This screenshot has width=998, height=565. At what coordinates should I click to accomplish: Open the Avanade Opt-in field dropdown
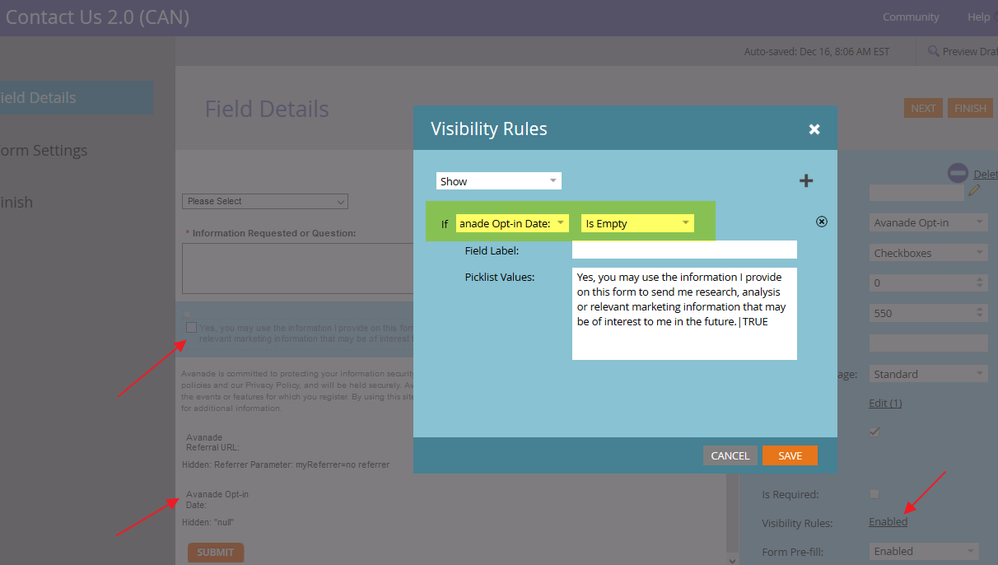click(928, 223)
